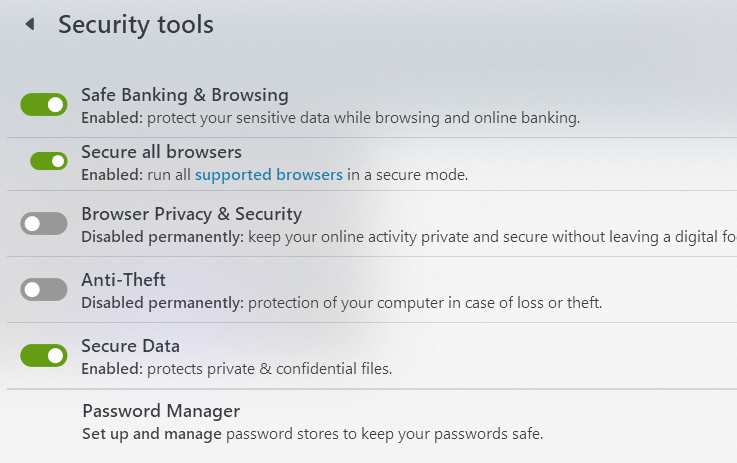Click the Security tools page title
Image resolution: width=737 pixels, height=463 pixels.
(x=135, y=25)
